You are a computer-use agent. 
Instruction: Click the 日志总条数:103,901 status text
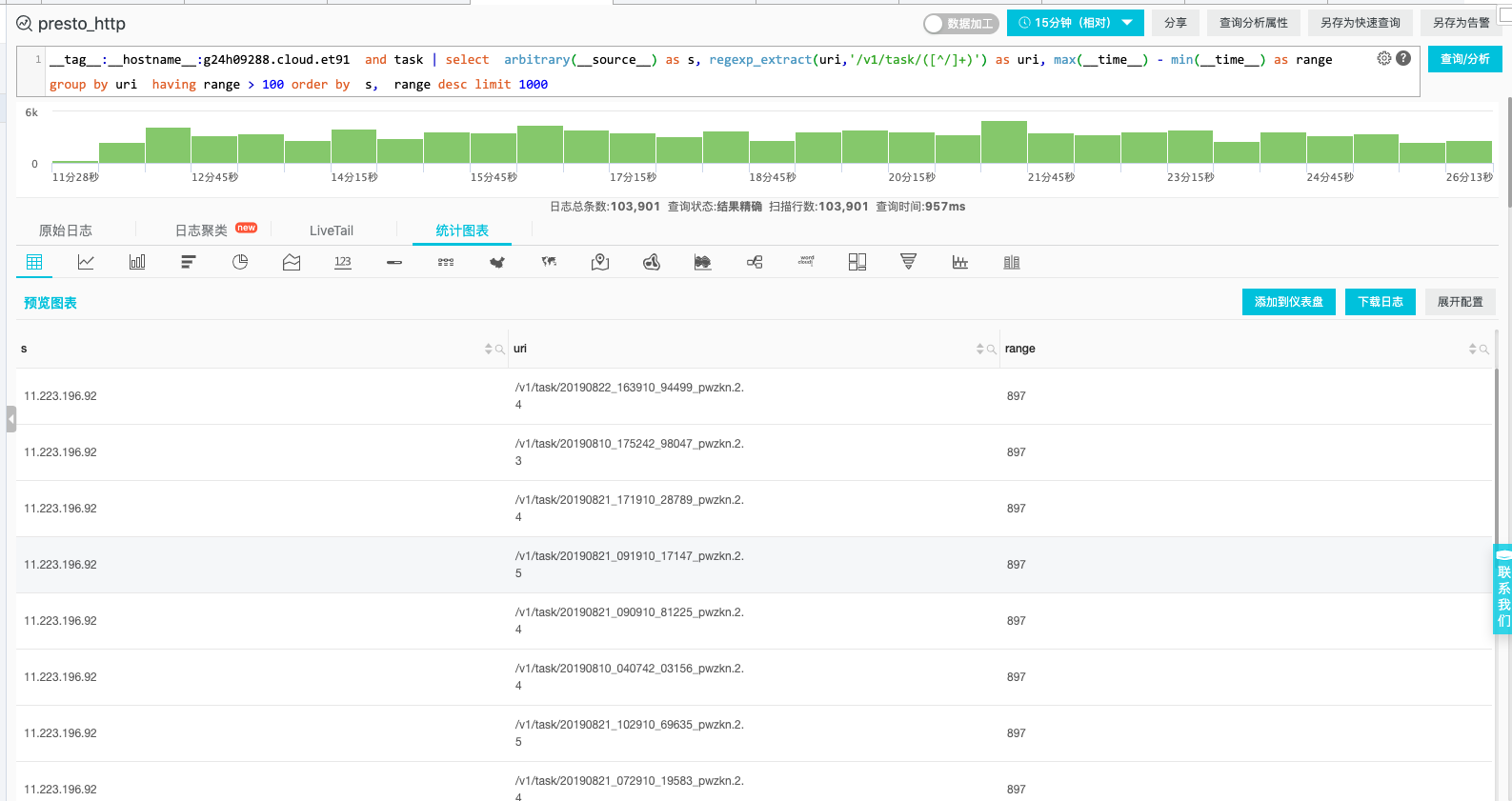[605, 207]
